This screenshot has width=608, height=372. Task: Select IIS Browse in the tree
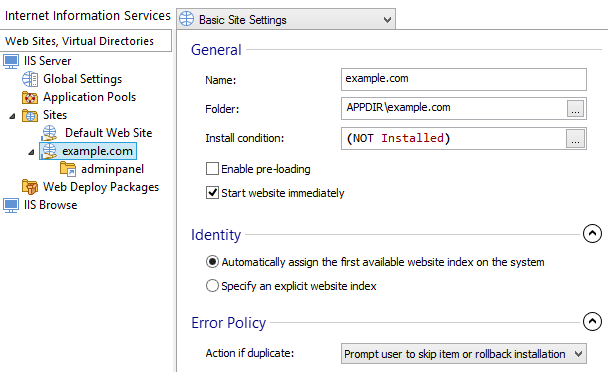[x=50, y=205]
